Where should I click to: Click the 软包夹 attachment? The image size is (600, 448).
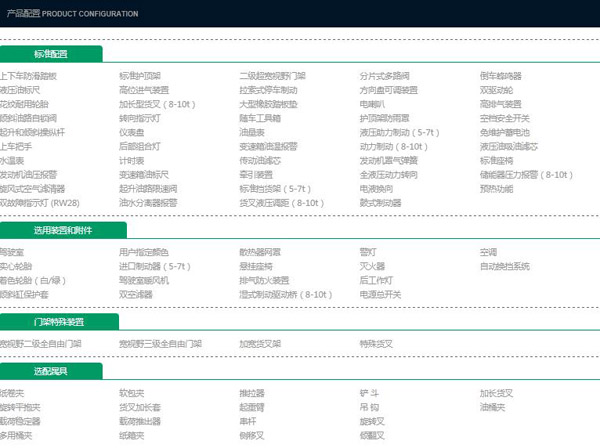point(132,393)
